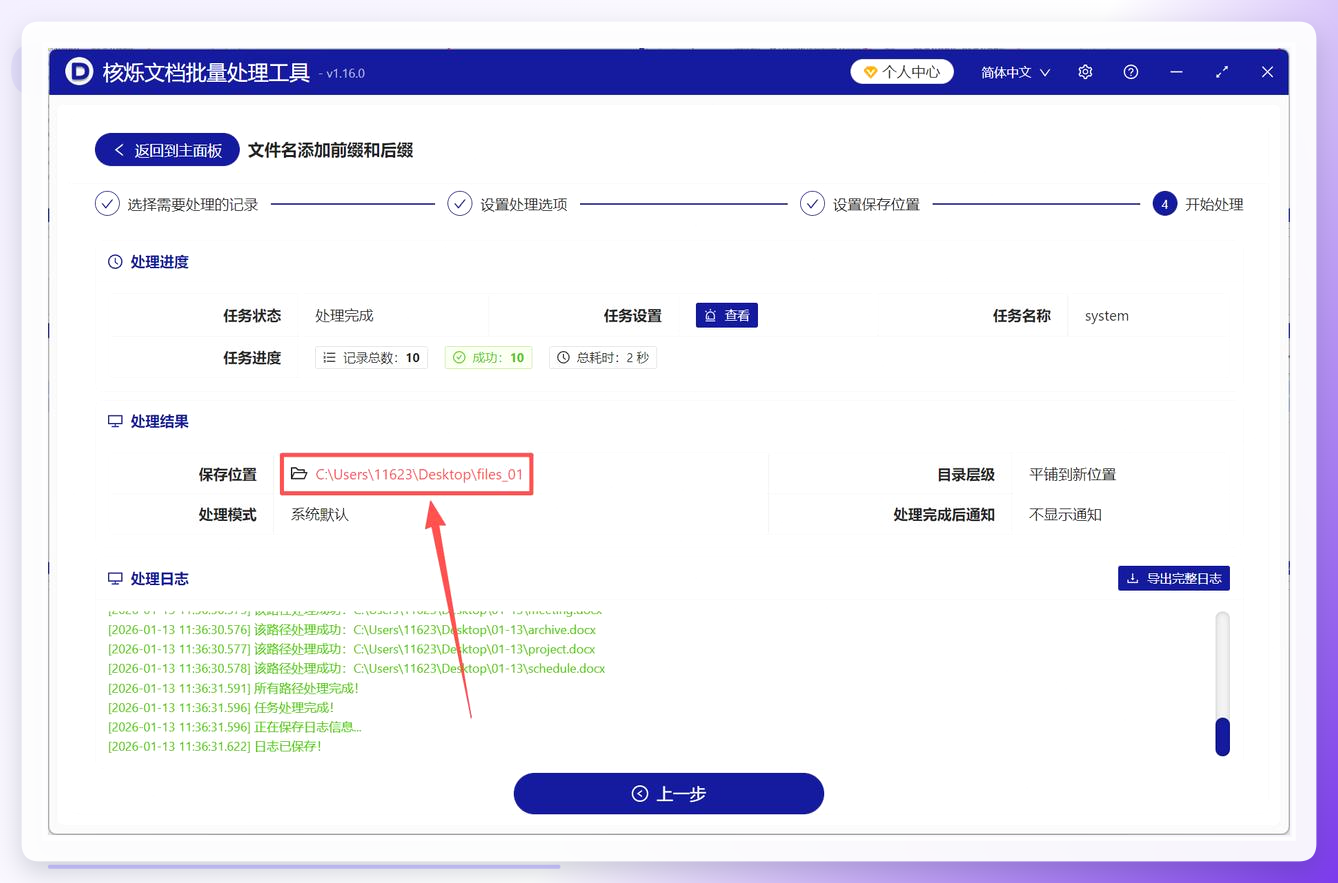Click the 平铺到新位置 directory level value
1338x883 pixels.
[1072, 474]
